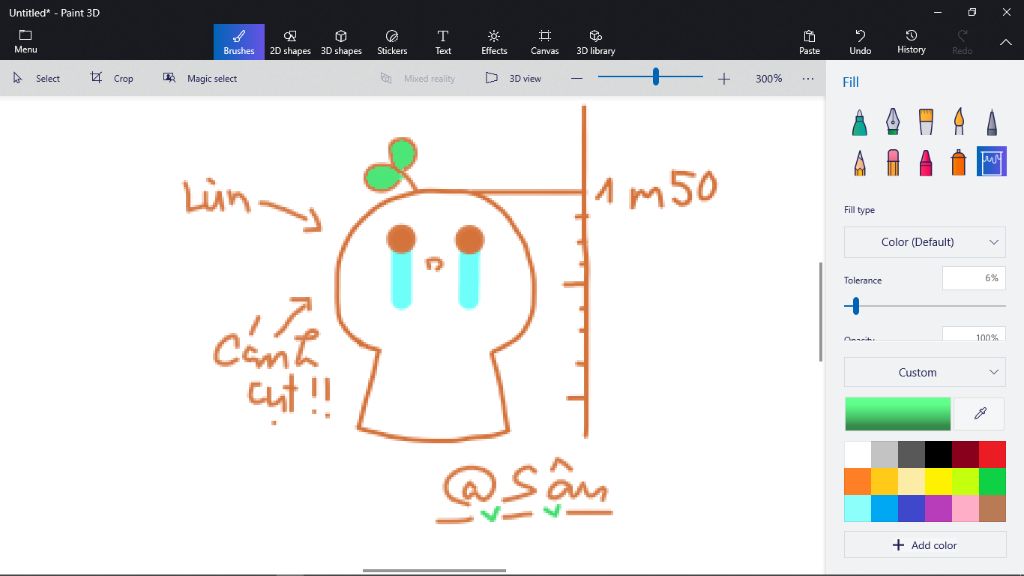Screen dimensions: 1024x576
Task: Choose the dark red swatch
Action: click(965, 455)
